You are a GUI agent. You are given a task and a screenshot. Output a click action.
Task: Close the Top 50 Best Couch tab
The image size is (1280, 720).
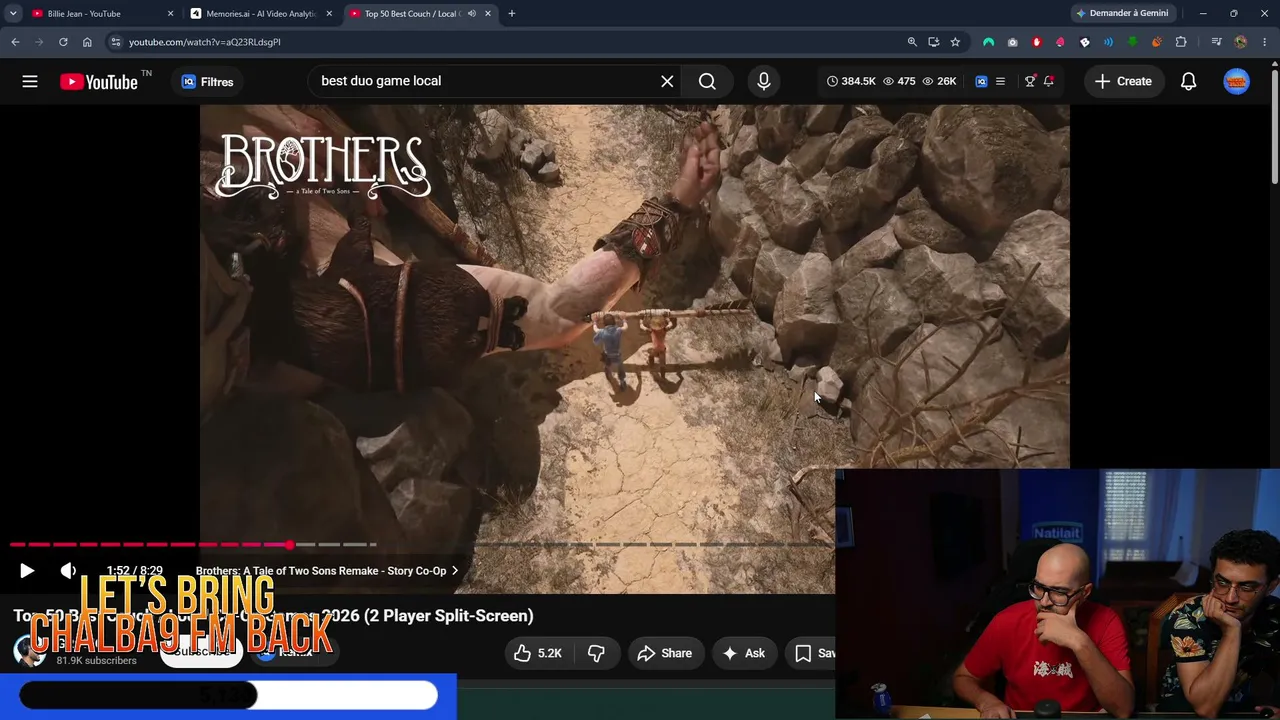pyautogui.click(x=488, y=13)
